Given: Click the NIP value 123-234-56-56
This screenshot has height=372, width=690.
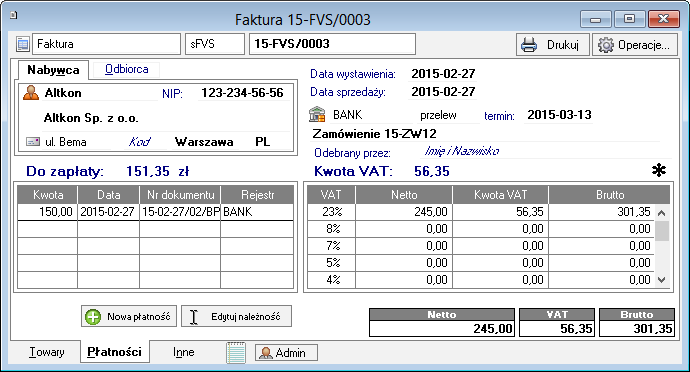Looking at the screenshot, I should point(242,93).
